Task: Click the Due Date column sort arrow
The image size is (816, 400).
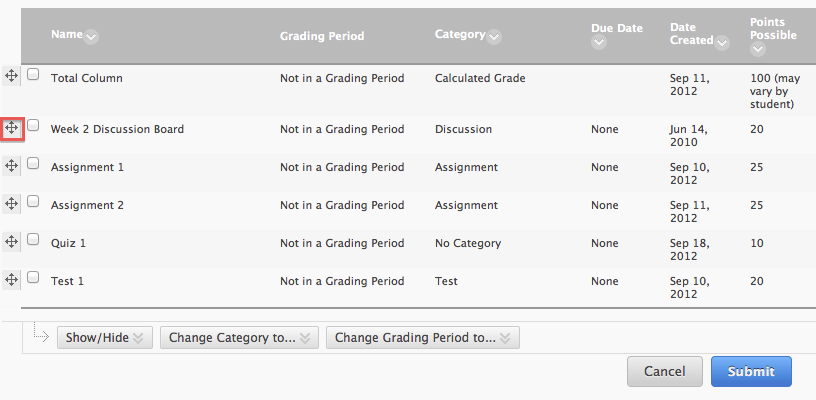Action: [598, 43]
